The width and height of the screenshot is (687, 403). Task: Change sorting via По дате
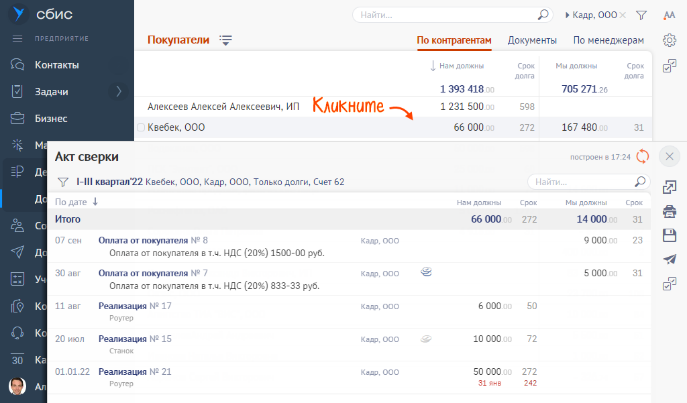point(76,202)
